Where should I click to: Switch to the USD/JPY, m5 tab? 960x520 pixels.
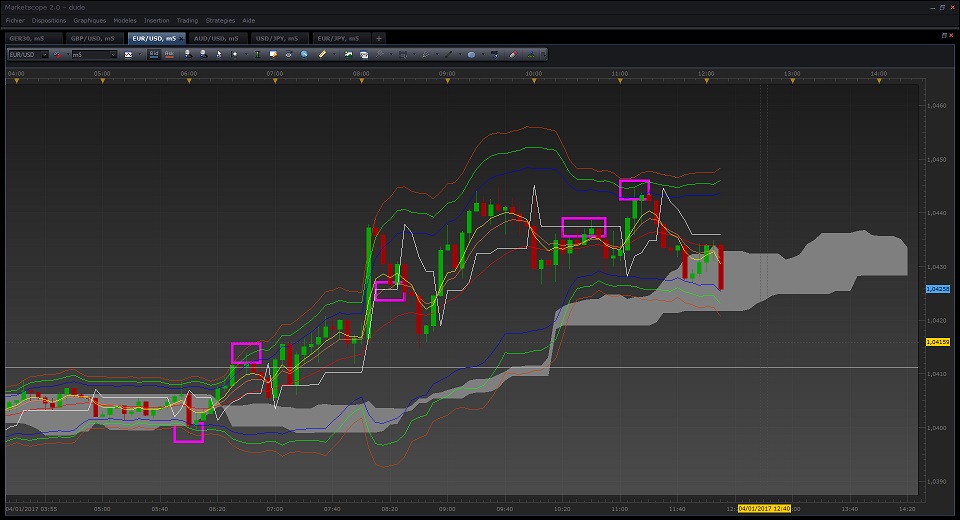point(280,38)
